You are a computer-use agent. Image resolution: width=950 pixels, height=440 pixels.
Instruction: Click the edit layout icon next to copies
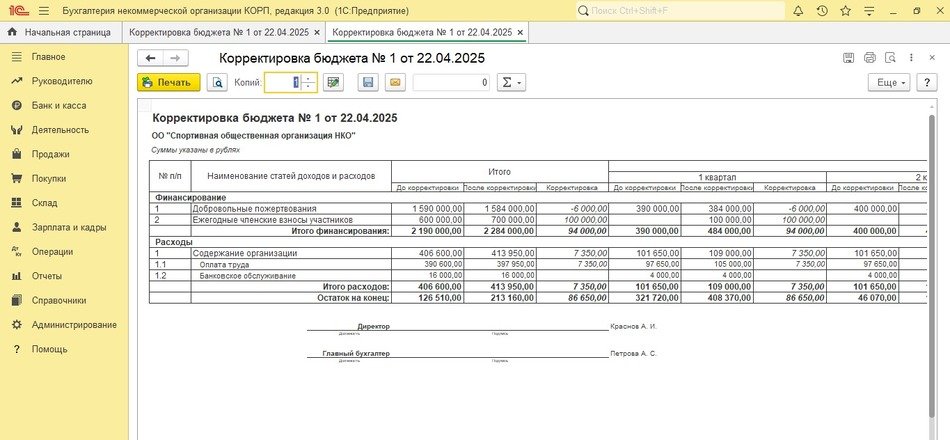tap(334, 83)
